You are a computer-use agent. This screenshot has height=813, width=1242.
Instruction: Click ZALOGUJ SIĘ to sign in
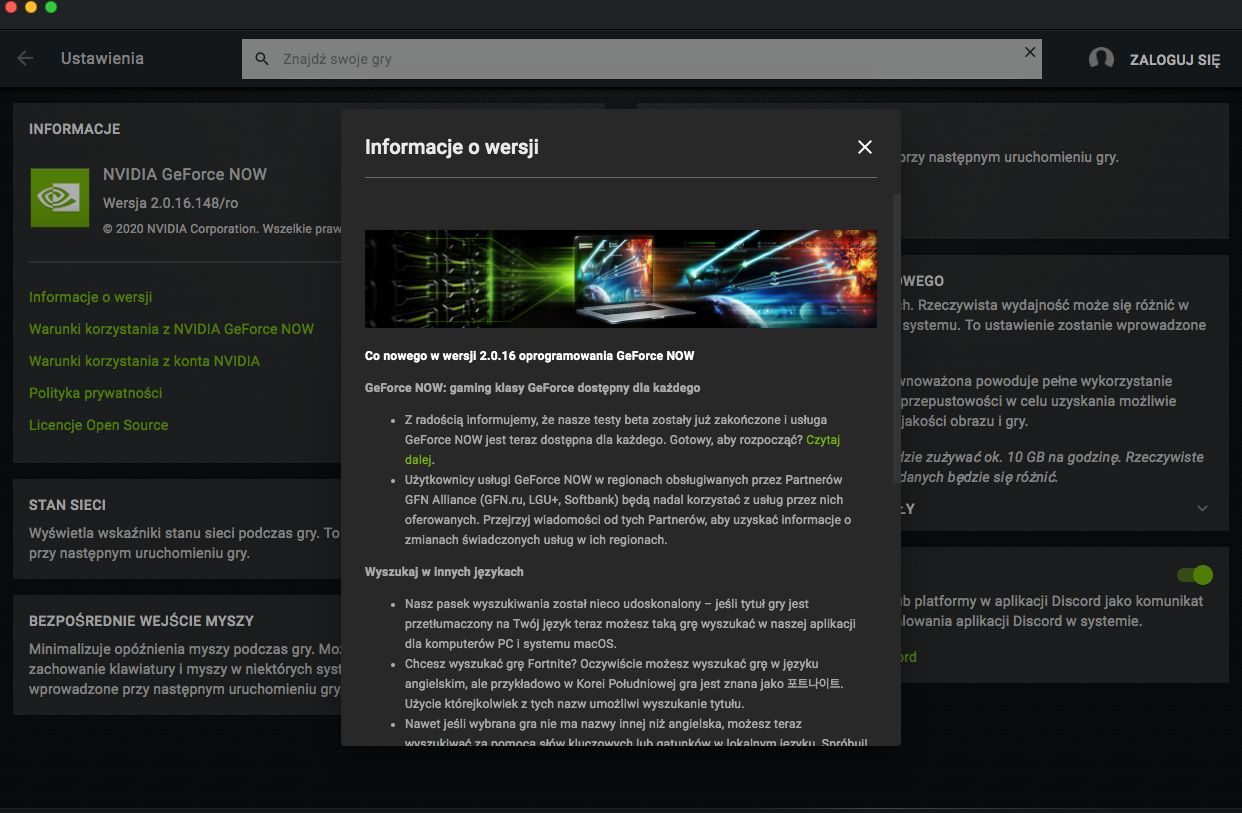pos(1175,60)
